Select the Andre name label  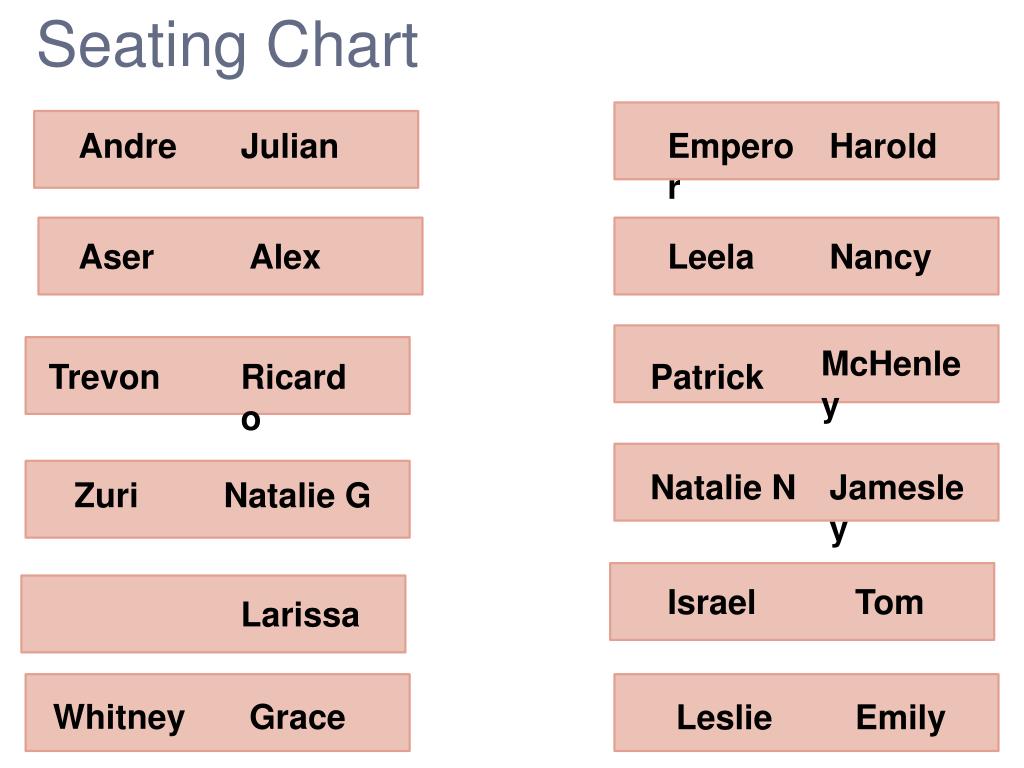(x=128, y=146)
